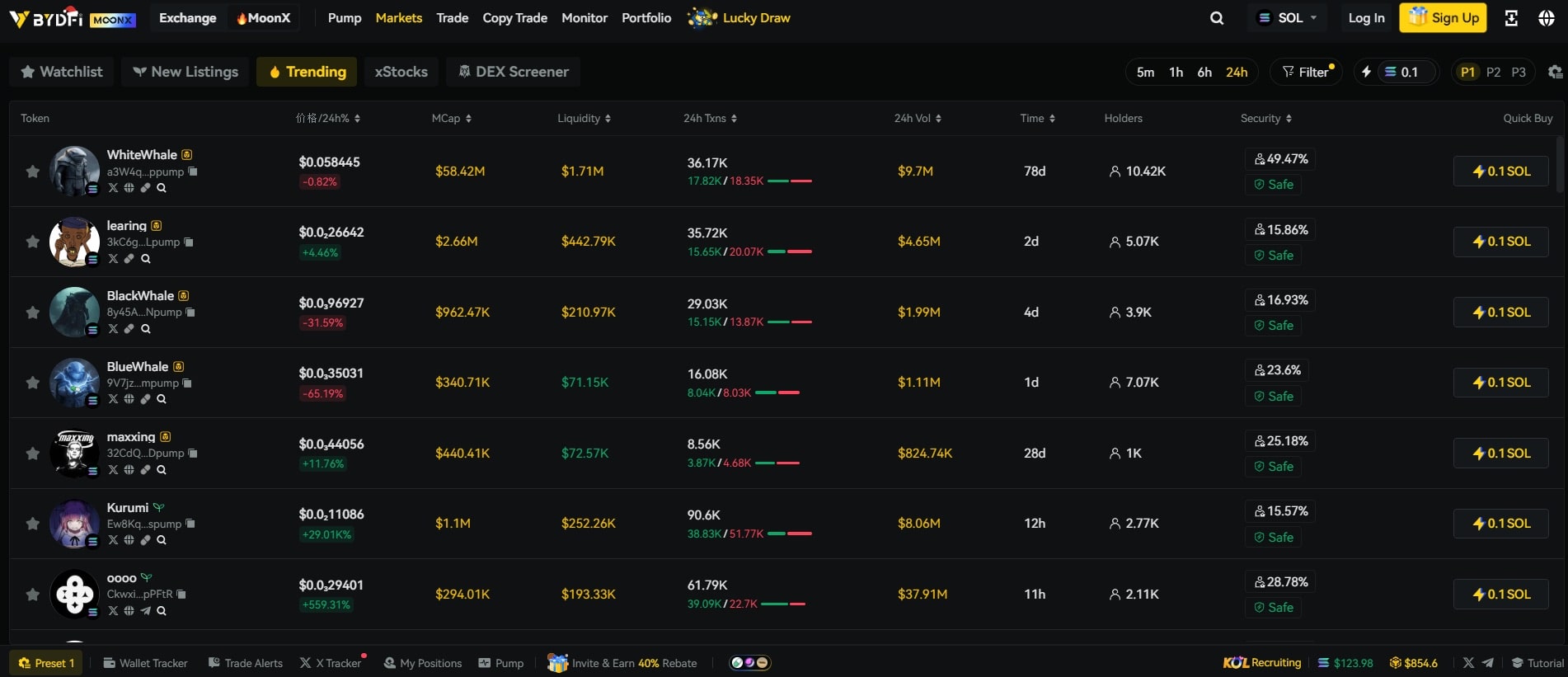Quick buy WhiteWhale with 0.1 SOL

tap(1500, 171)
